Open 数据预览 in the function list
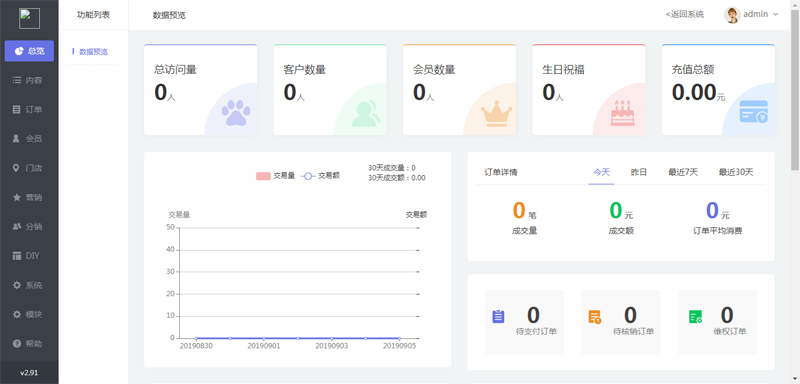The height and width of the screenshot is (384, 800). point(93,52)
